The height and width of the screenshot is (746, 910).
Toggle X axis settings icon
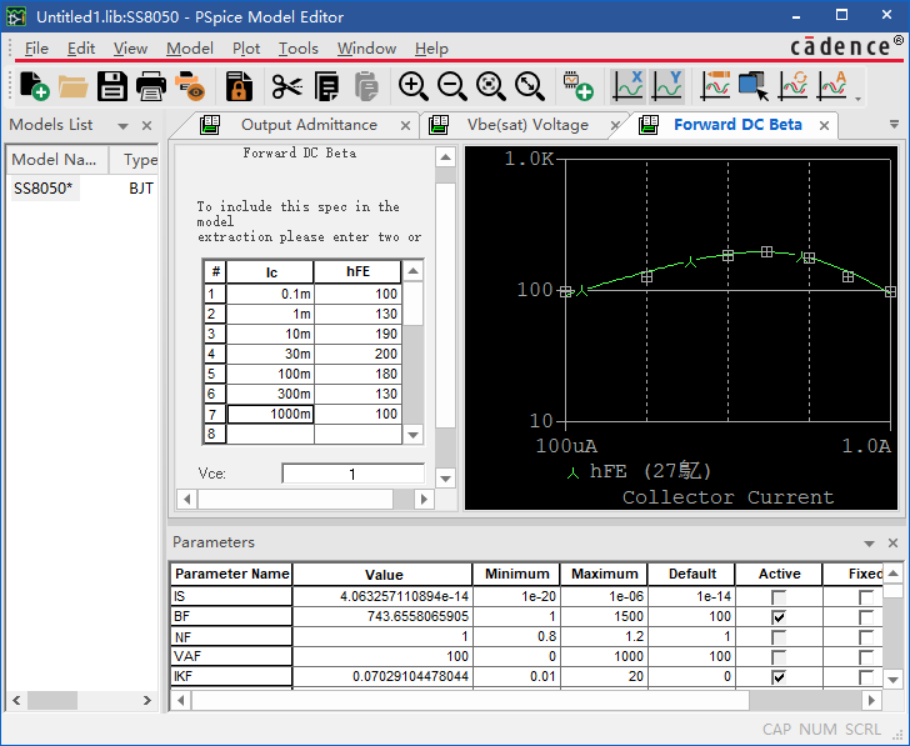(x=628, y=86)
